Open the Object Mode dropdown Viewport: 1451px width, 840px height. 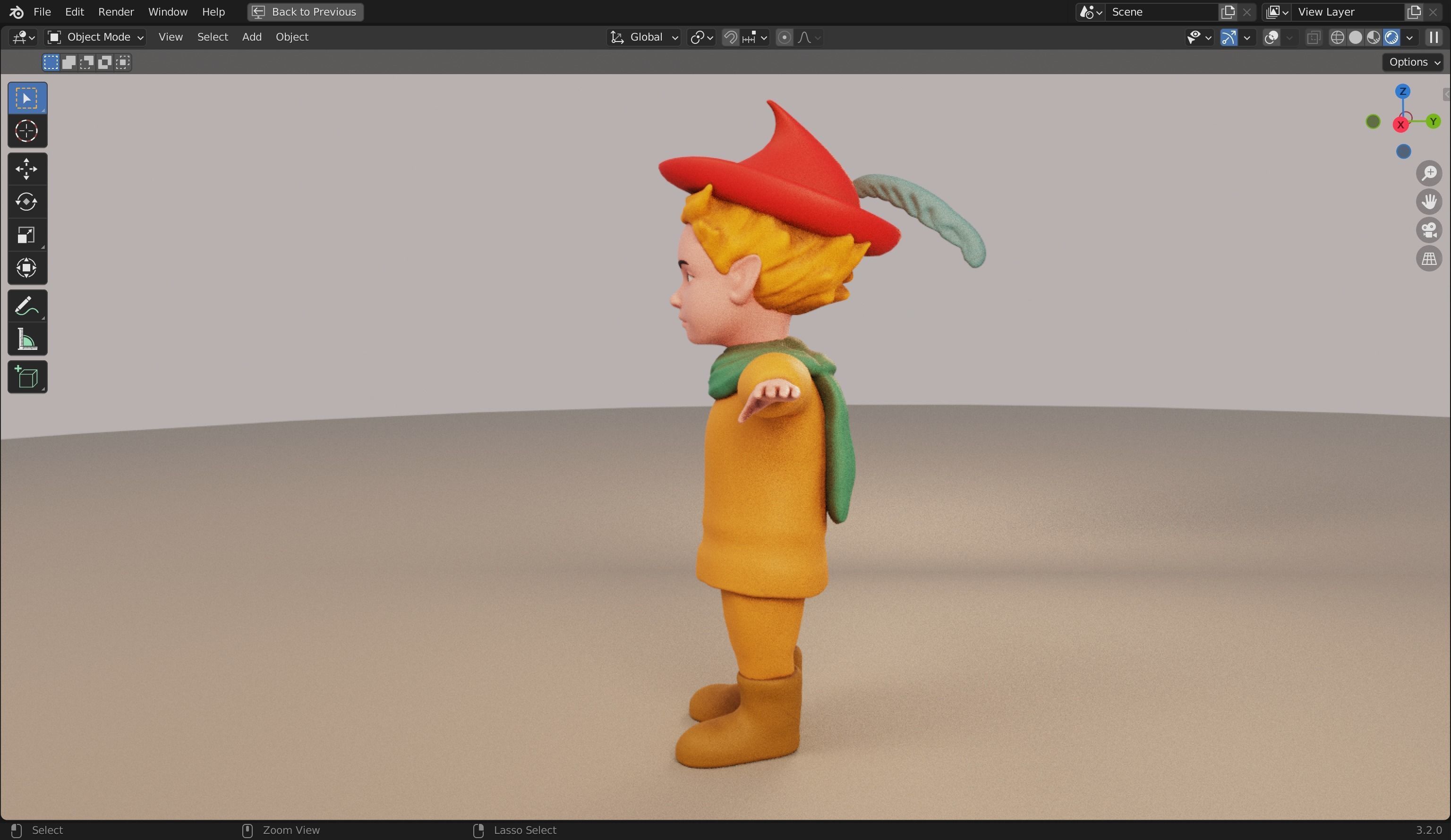[x=95, y=37]
